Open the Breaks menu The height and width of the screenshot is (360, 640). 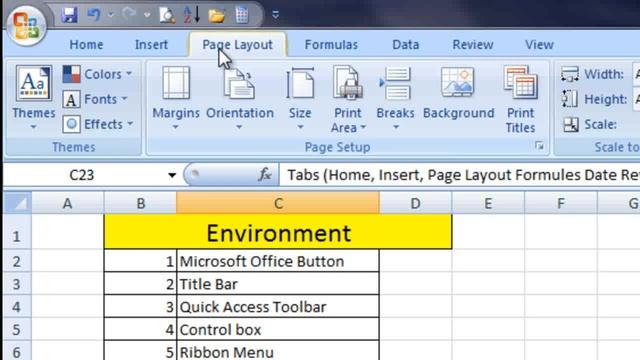(395, 98)
